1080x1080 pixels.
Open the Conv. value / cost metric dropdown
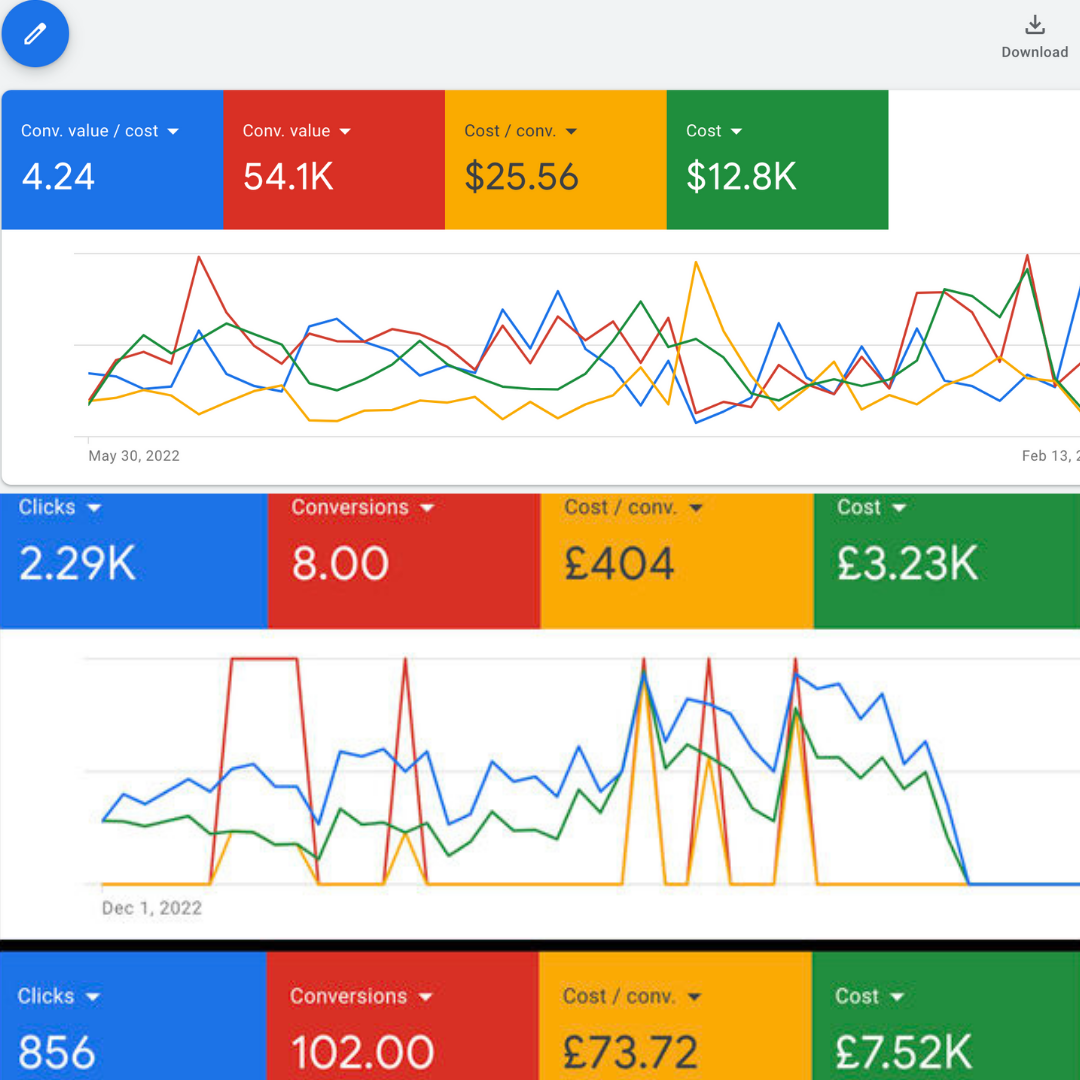173,131
